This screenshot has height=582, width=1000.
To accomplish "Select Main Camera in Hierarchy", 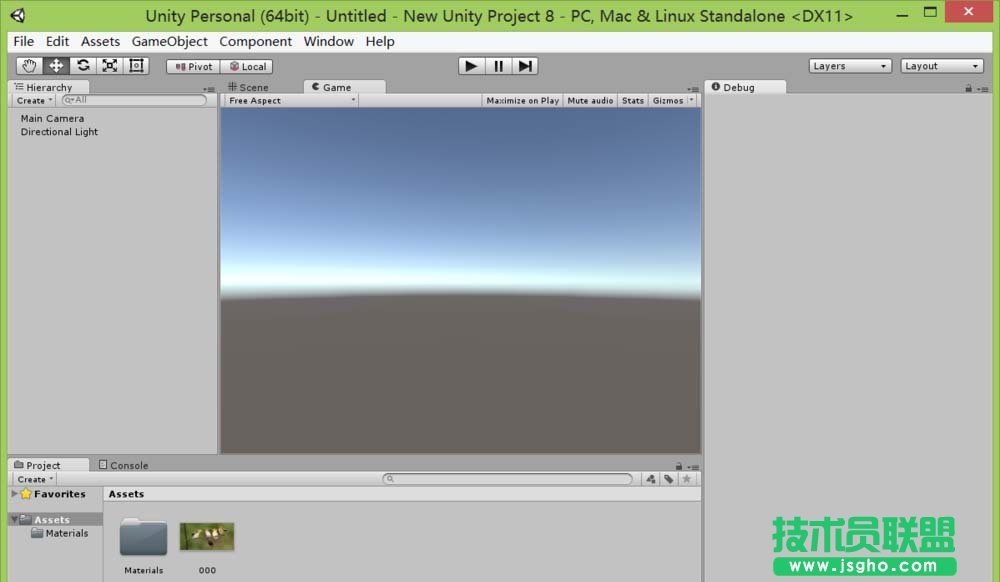I will pyautogui.click(x=52, y=119).
